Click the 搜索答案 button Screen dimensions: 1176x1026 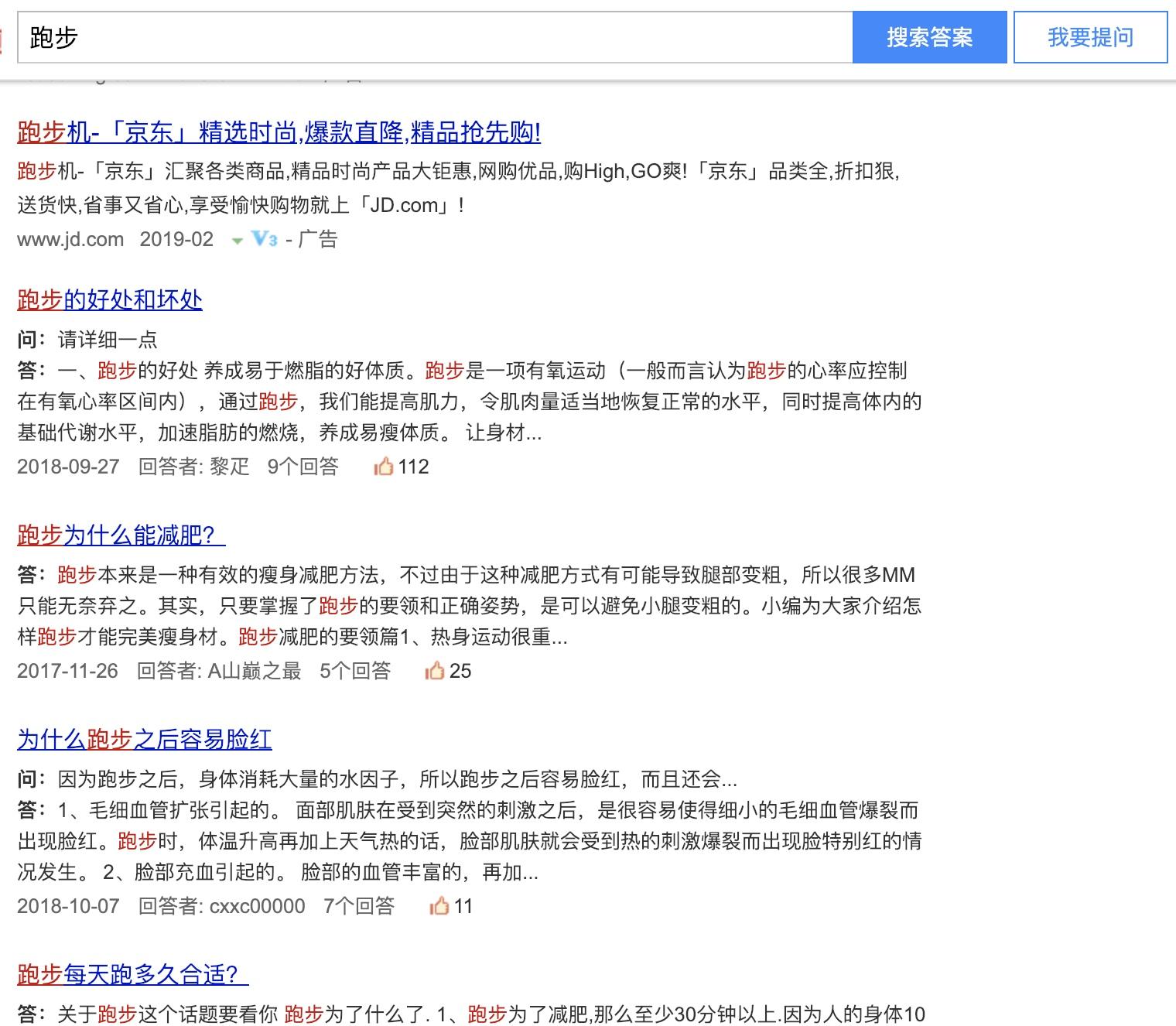point(929,37)
